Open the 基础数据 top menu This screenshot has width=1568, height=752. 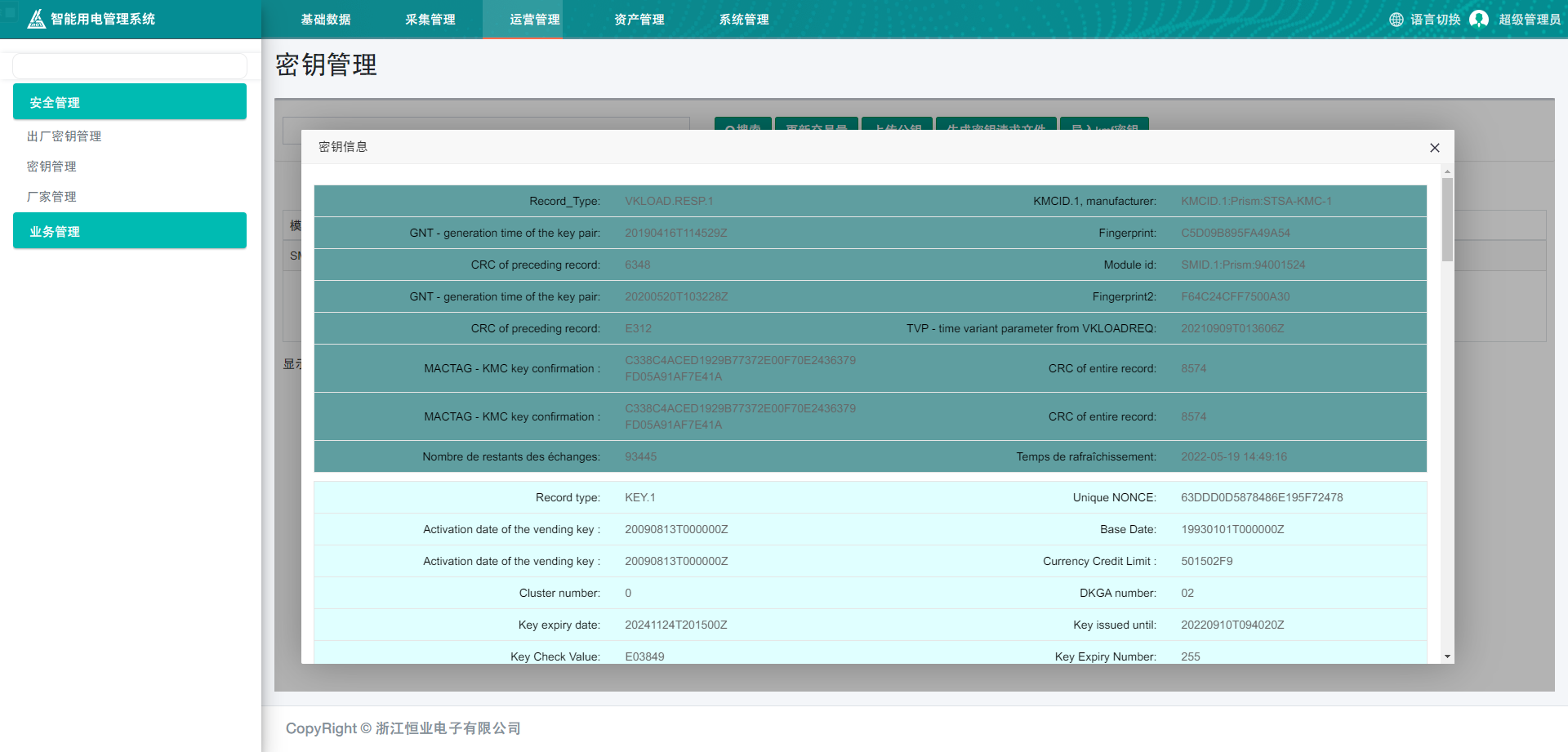[326, 20]
